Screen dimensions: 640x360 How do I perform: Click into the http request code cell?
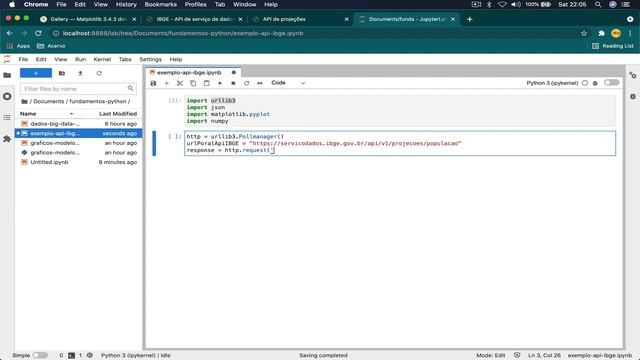point(400,143)
